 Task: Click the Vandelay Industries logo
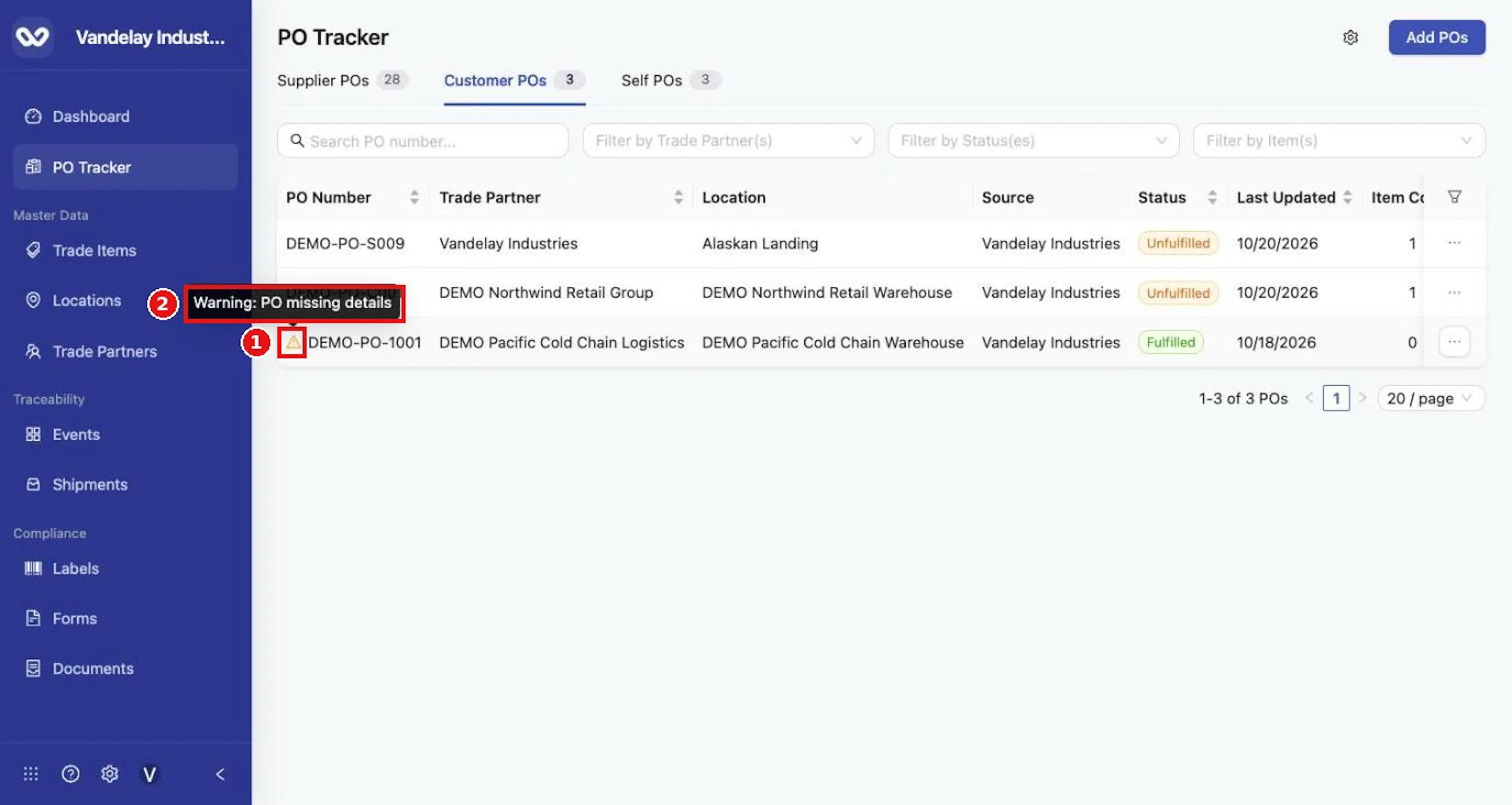coord(32,37)
